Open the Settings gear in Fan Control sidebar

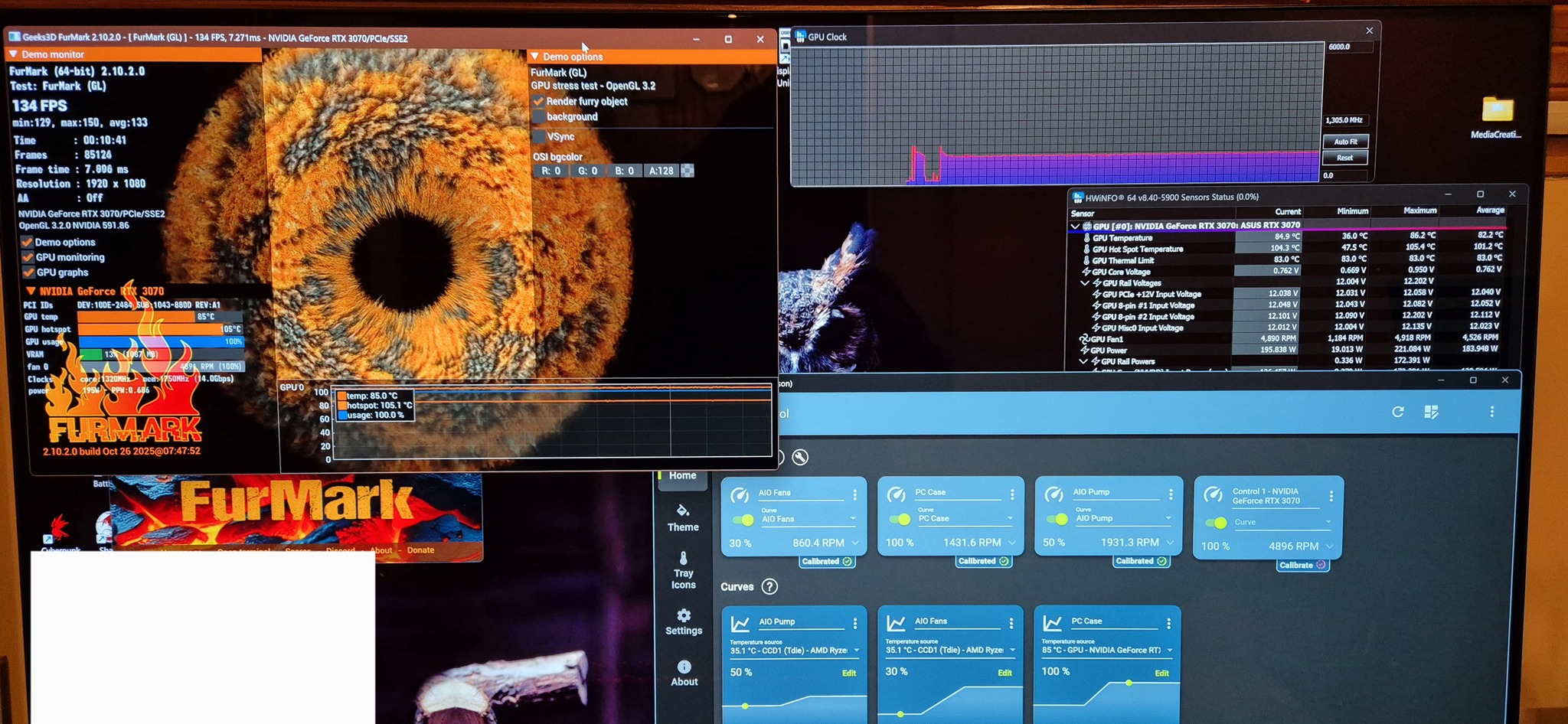[x=684, y=615]
